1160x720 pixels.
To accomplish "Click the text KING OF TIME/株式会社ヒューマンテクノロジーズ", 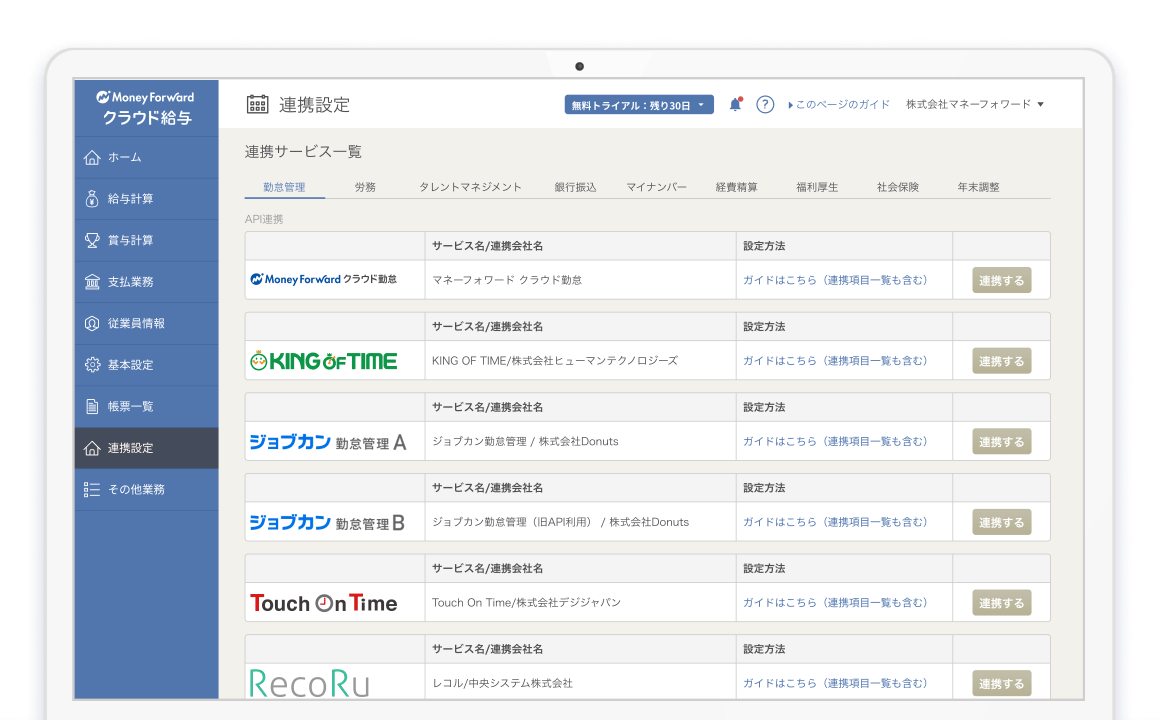I will (x=555, y=360).
